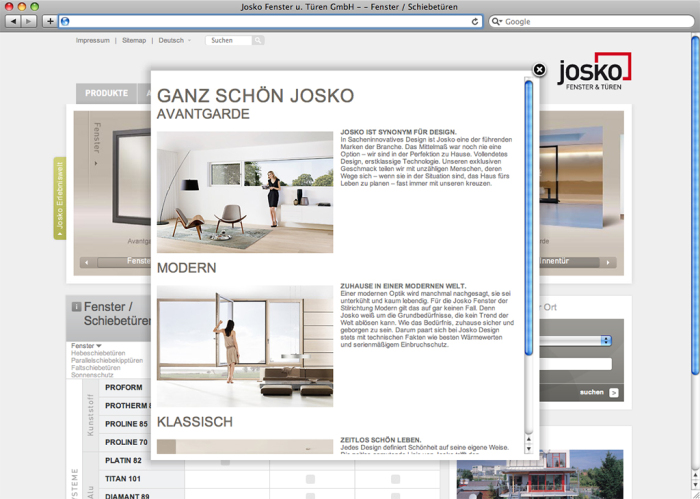Open the Google search magnifier options
The height and width of the screenshot is (499, 700).
(x=497, y=21)
